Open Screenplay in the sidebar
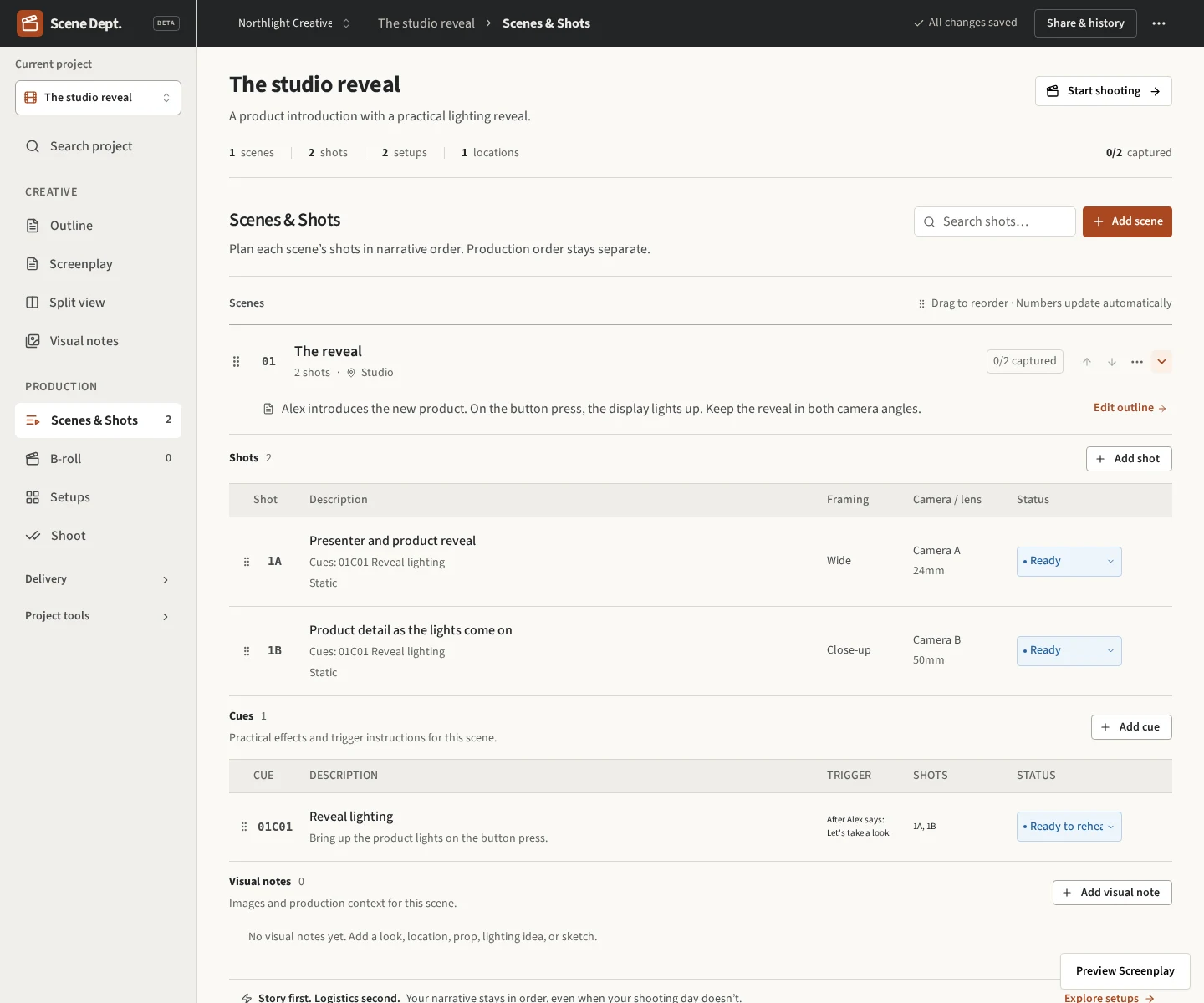The width and height of the screenshot is (1204, 1003). pos(98,264)
